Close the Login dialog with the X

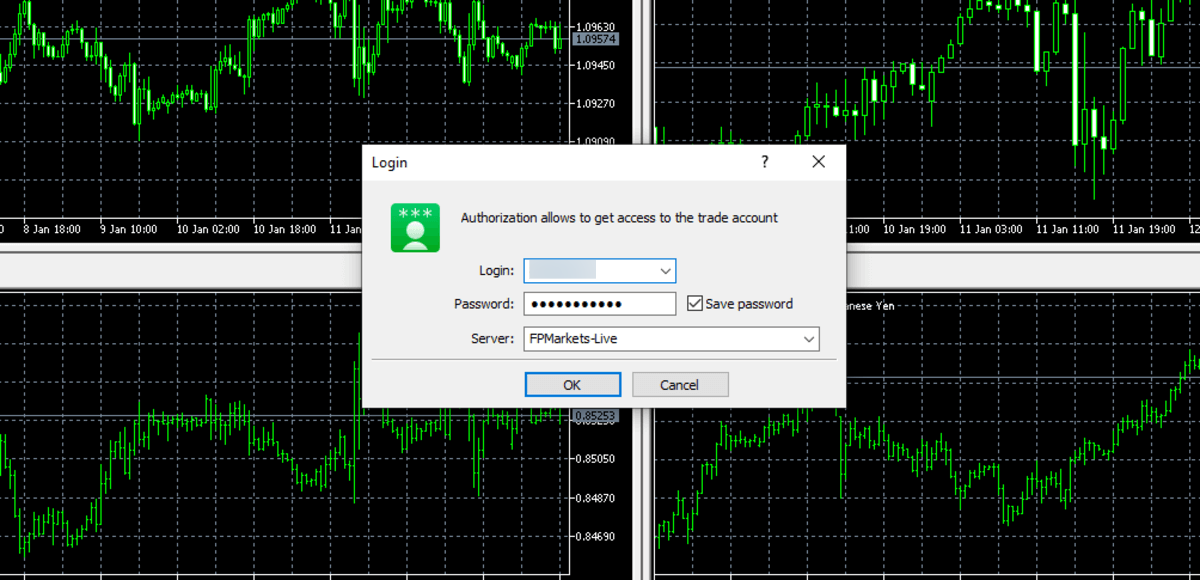tap(818, 162)
